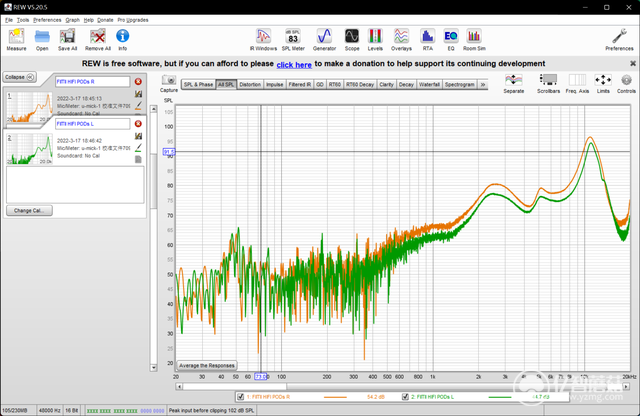Select the green PODs L measurement thumbnail

[x=30, y=149]
